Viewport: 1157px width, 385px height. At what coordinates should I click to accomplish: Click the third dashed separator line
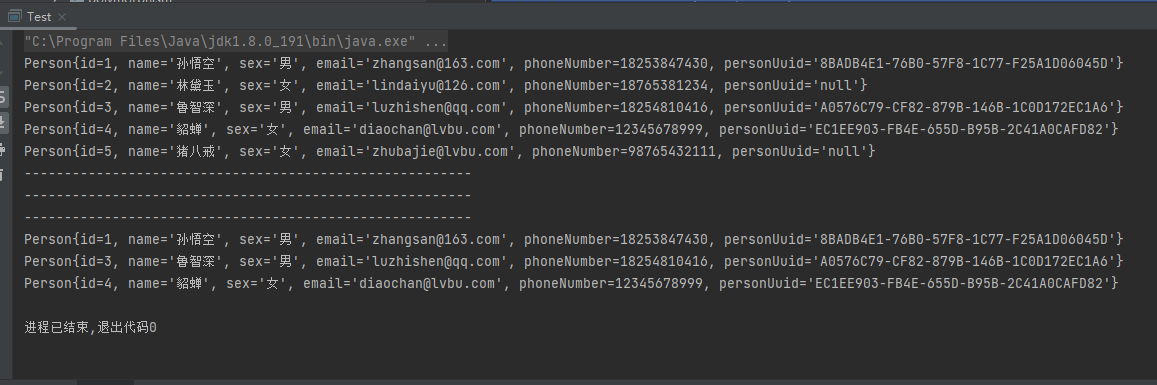pyautogui.click(x=248, y=218)
